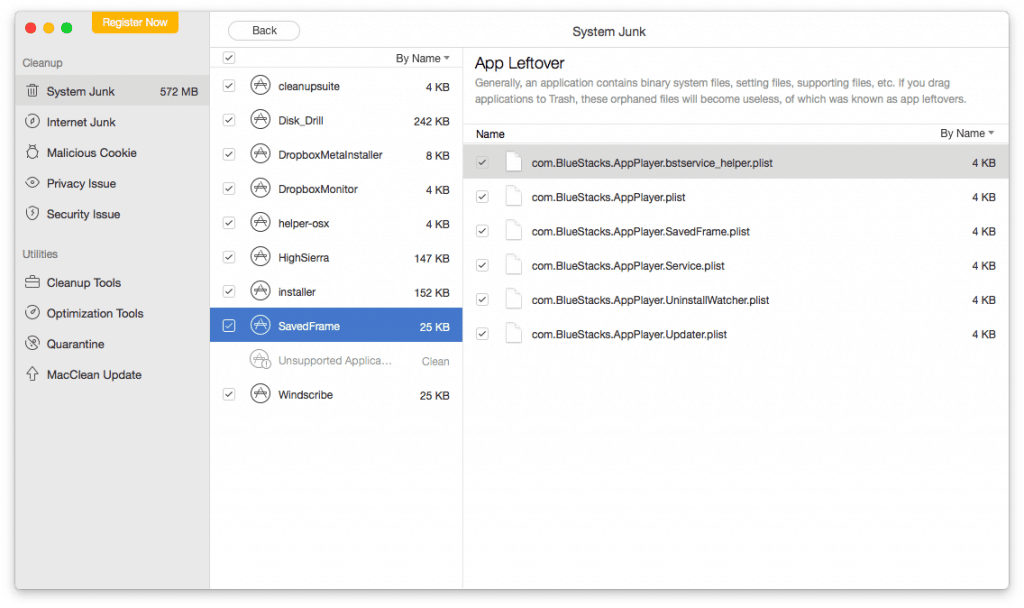The height and width of the screenshot is (608, 1024).
Task: Toggle the select-all checkbox above app list
Action: [229, 57]
